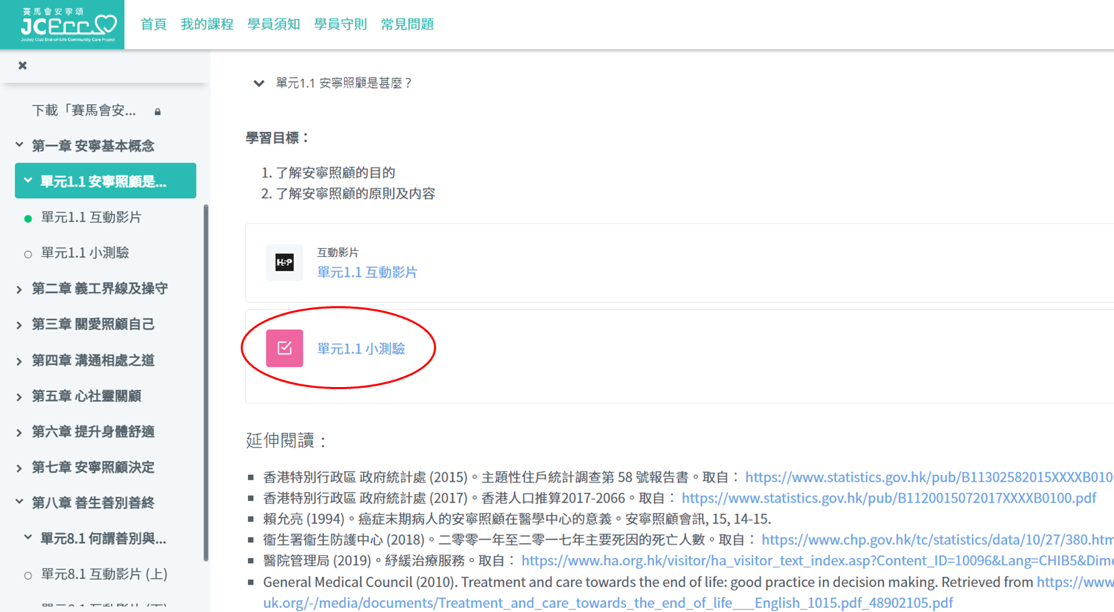1114x612 pixels.
Task: Open the 單元1.1 互動影片 link in main content
Action: pos(367,272)
